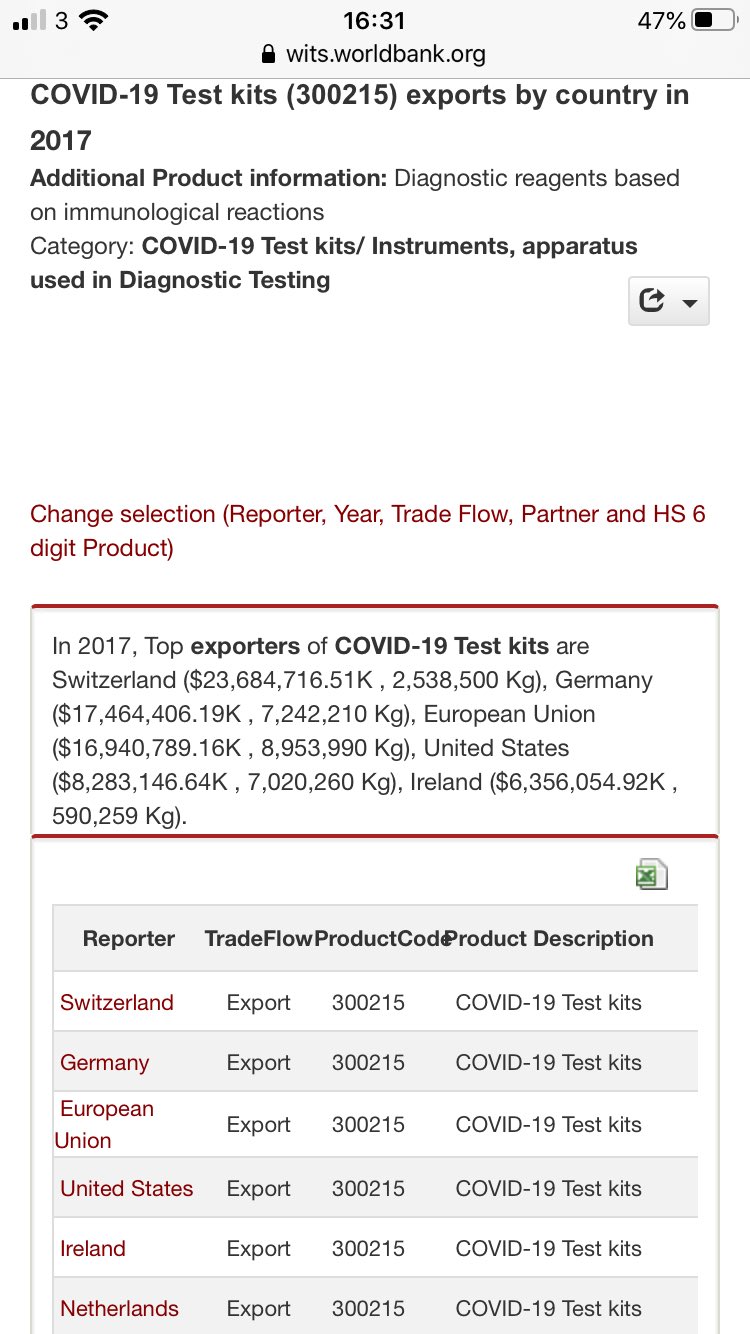Open the Germany reporter link
This screenshot has width=750, height=1334.
point(105,1062)
